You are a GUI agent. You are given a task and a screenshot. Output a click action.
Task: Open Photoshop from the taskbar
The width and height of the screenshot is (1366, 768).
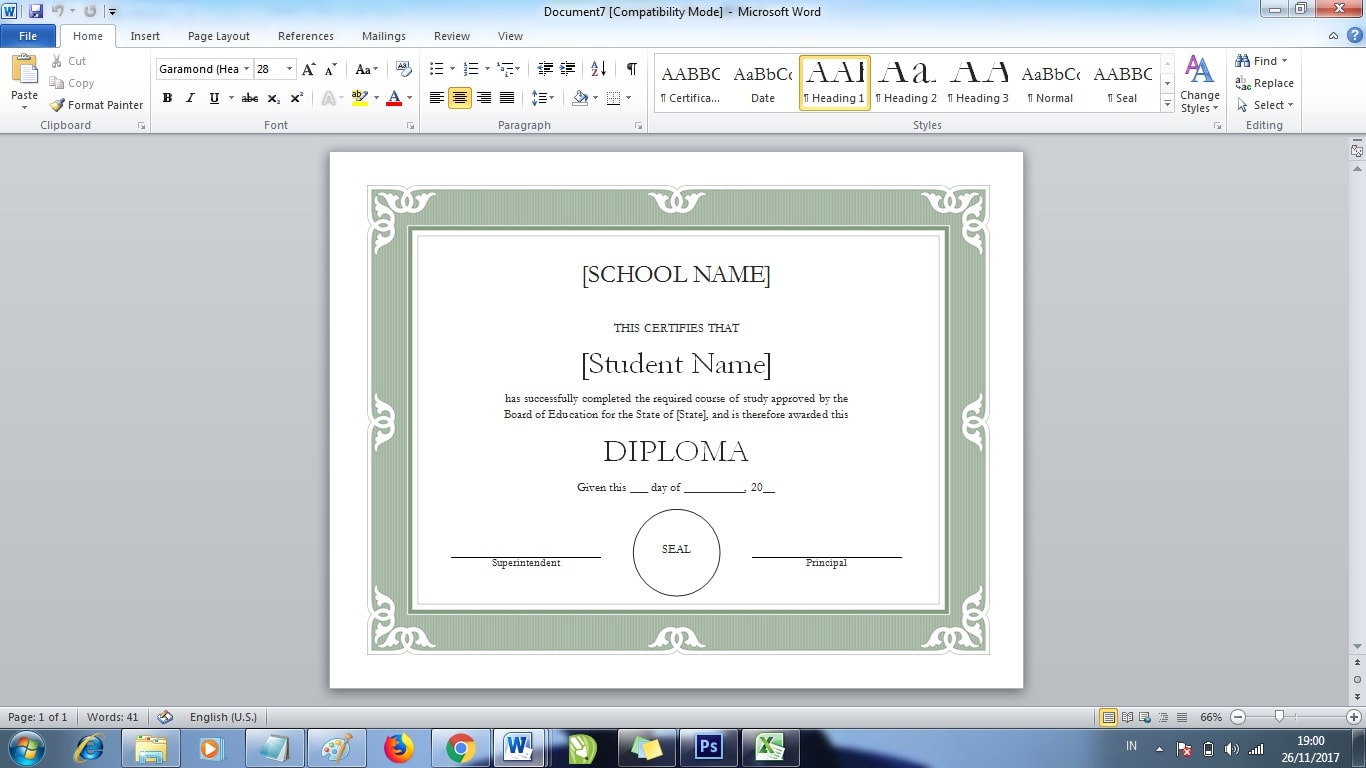709,748
